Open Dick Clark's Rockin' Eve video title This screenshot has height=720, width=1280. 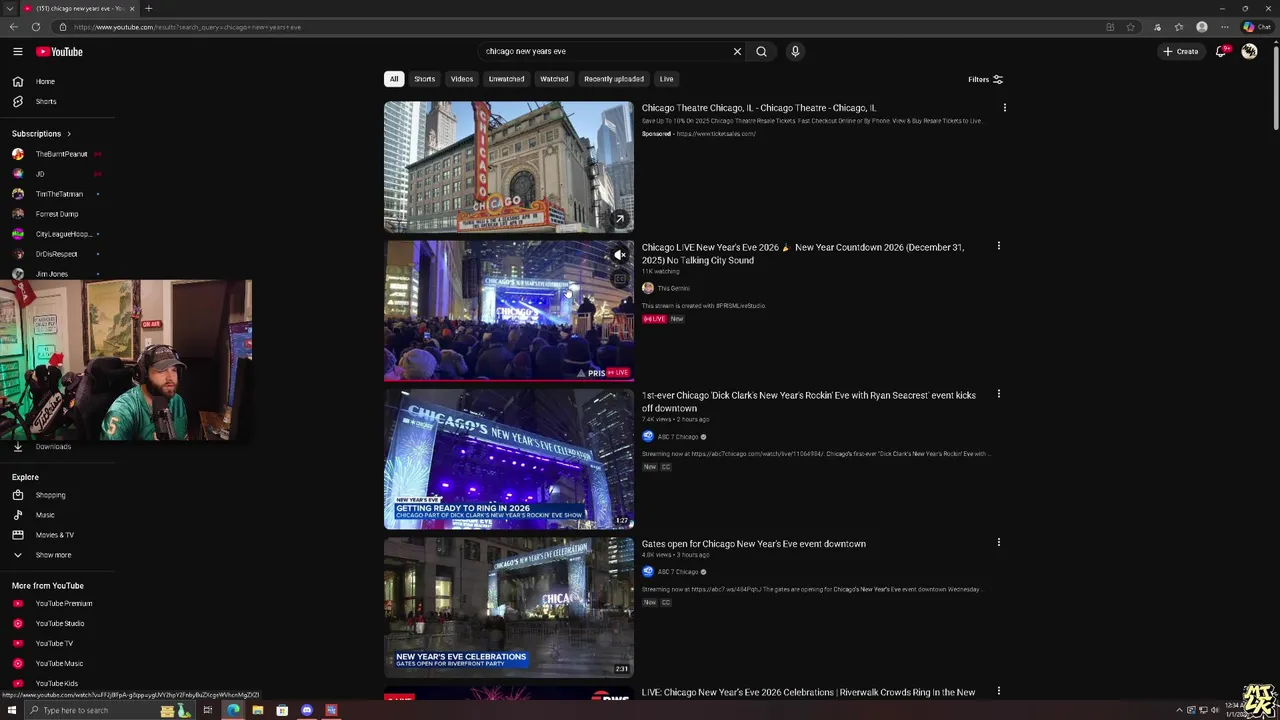pyautogui.click(x=809, y=401)
